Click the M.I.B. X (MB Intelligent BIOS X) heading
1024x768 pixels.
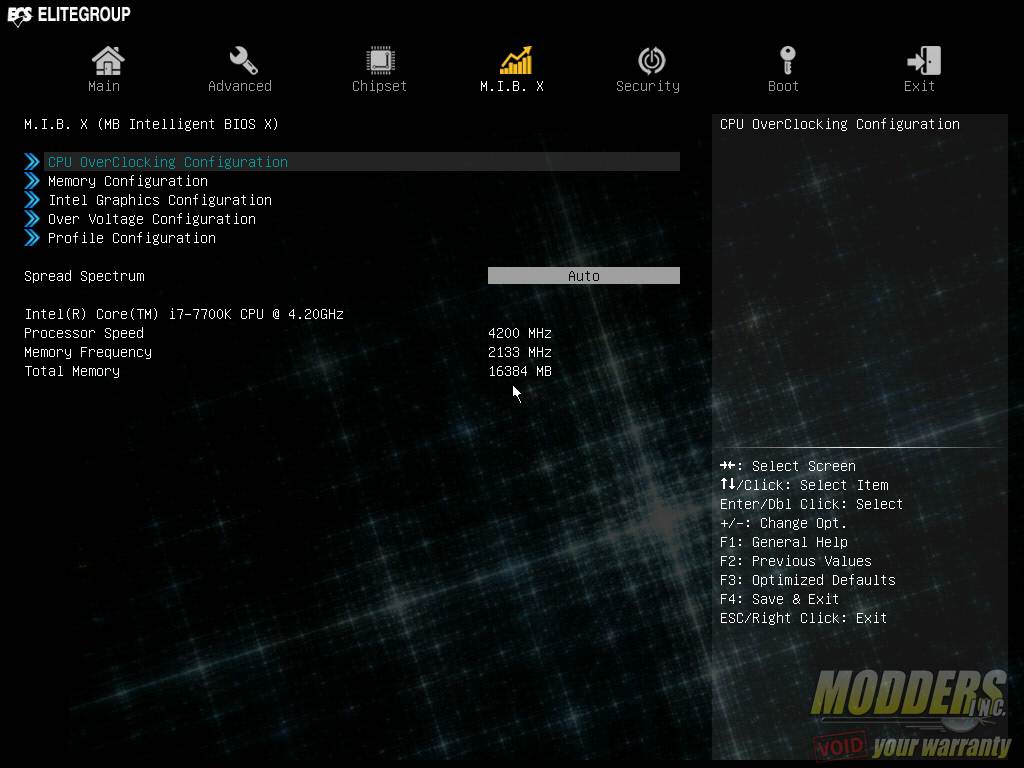point(152,124)
